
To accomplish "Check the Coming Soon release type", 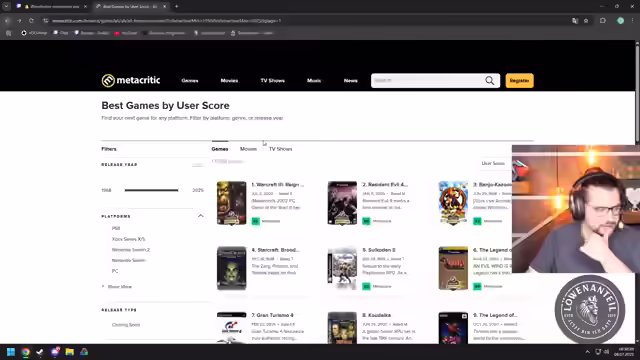I will [x=126, y=325].
